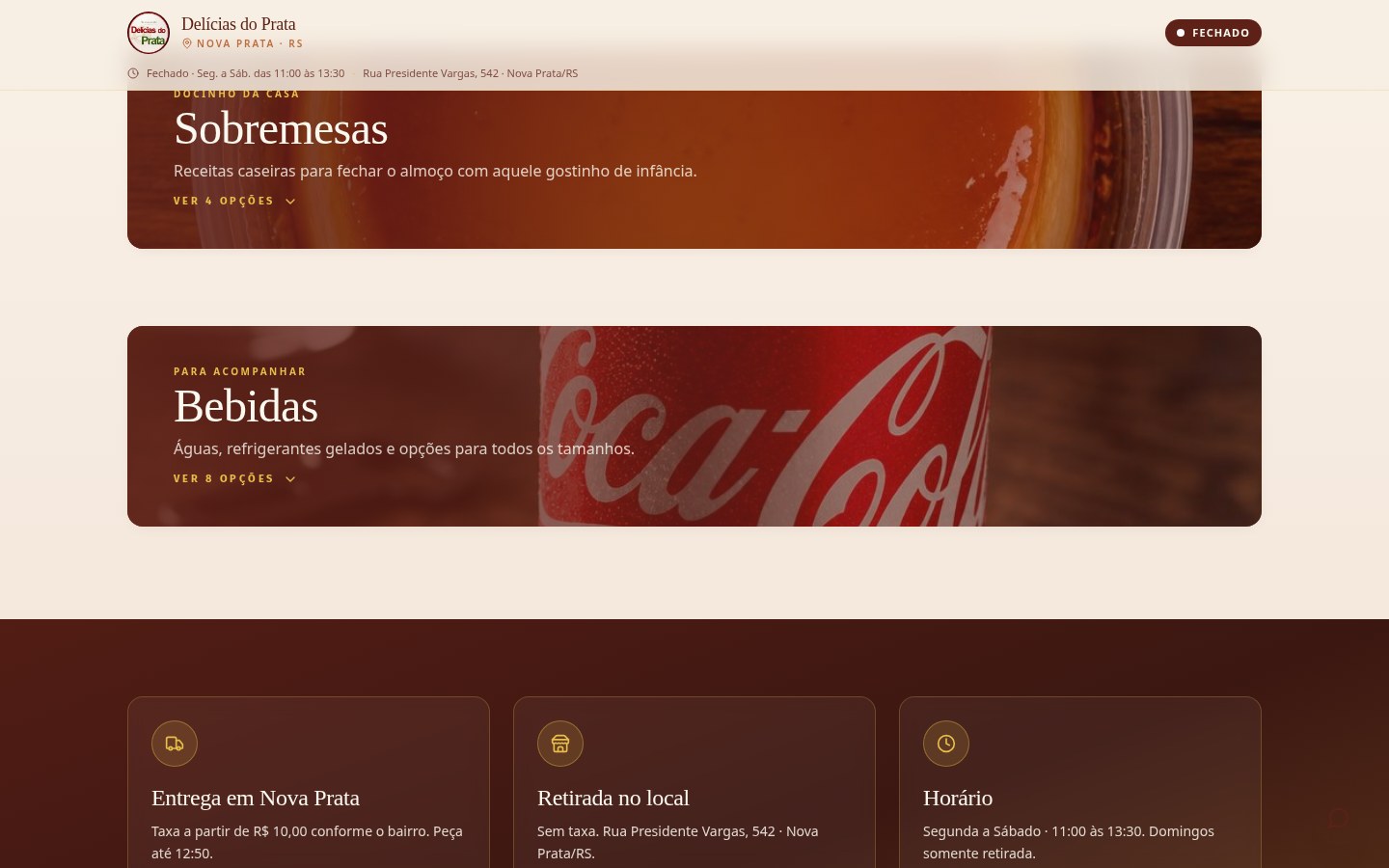Click the Sobremesas category heading

(281, 129)
